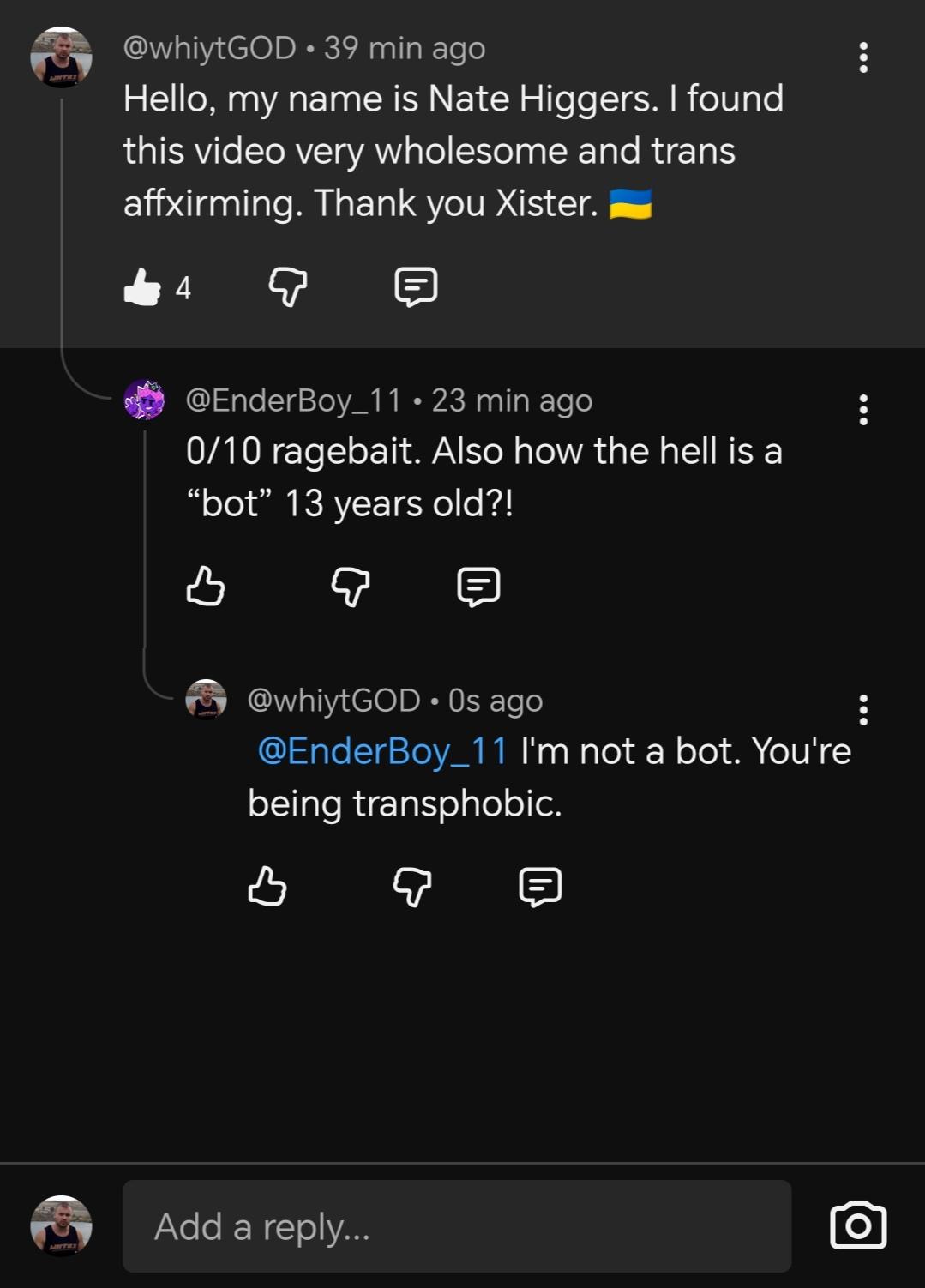Open three-dot menu on EnderBoy_11's comment

click(x=862, y=410)
